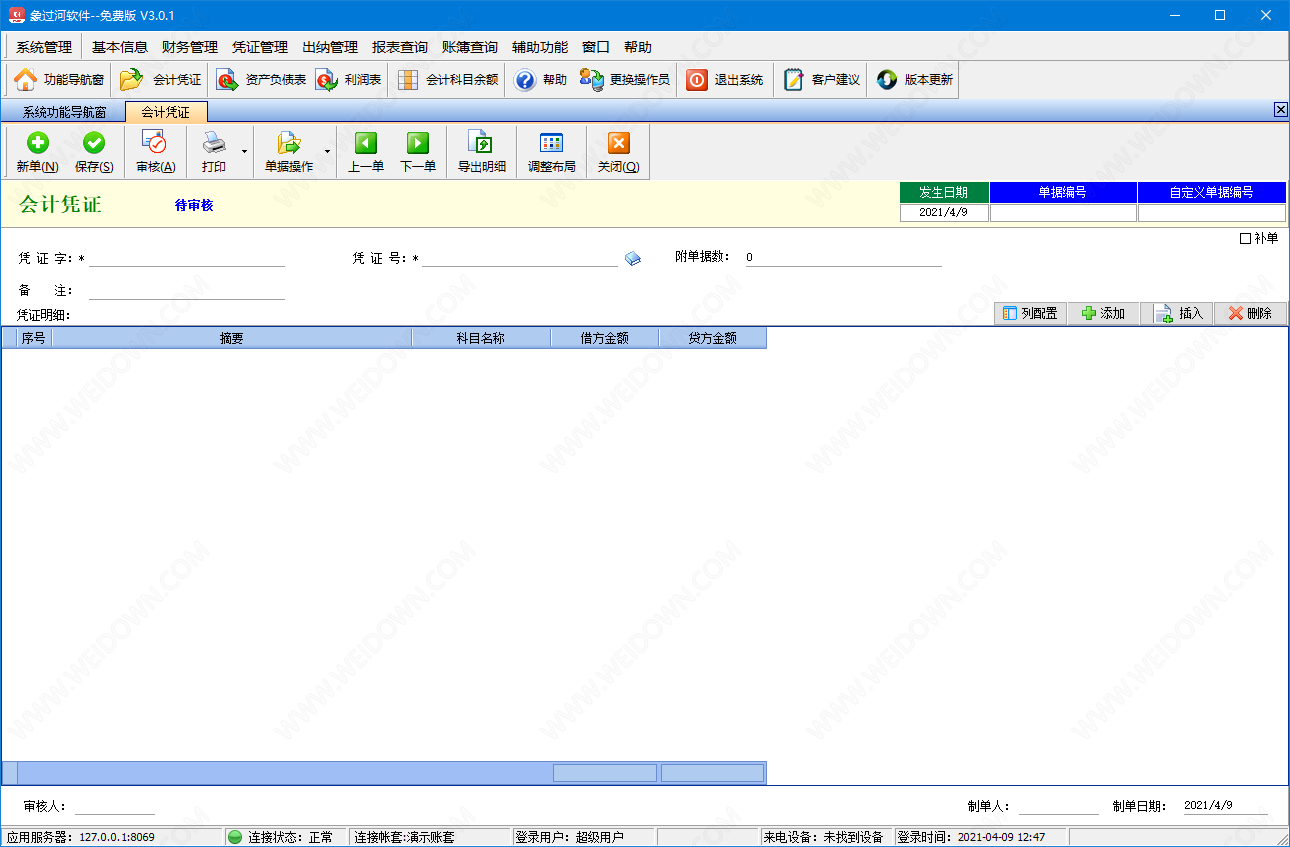Click the 删除 row button
The width and height of the screenshot is (1290, 847).
[1250, 313]
